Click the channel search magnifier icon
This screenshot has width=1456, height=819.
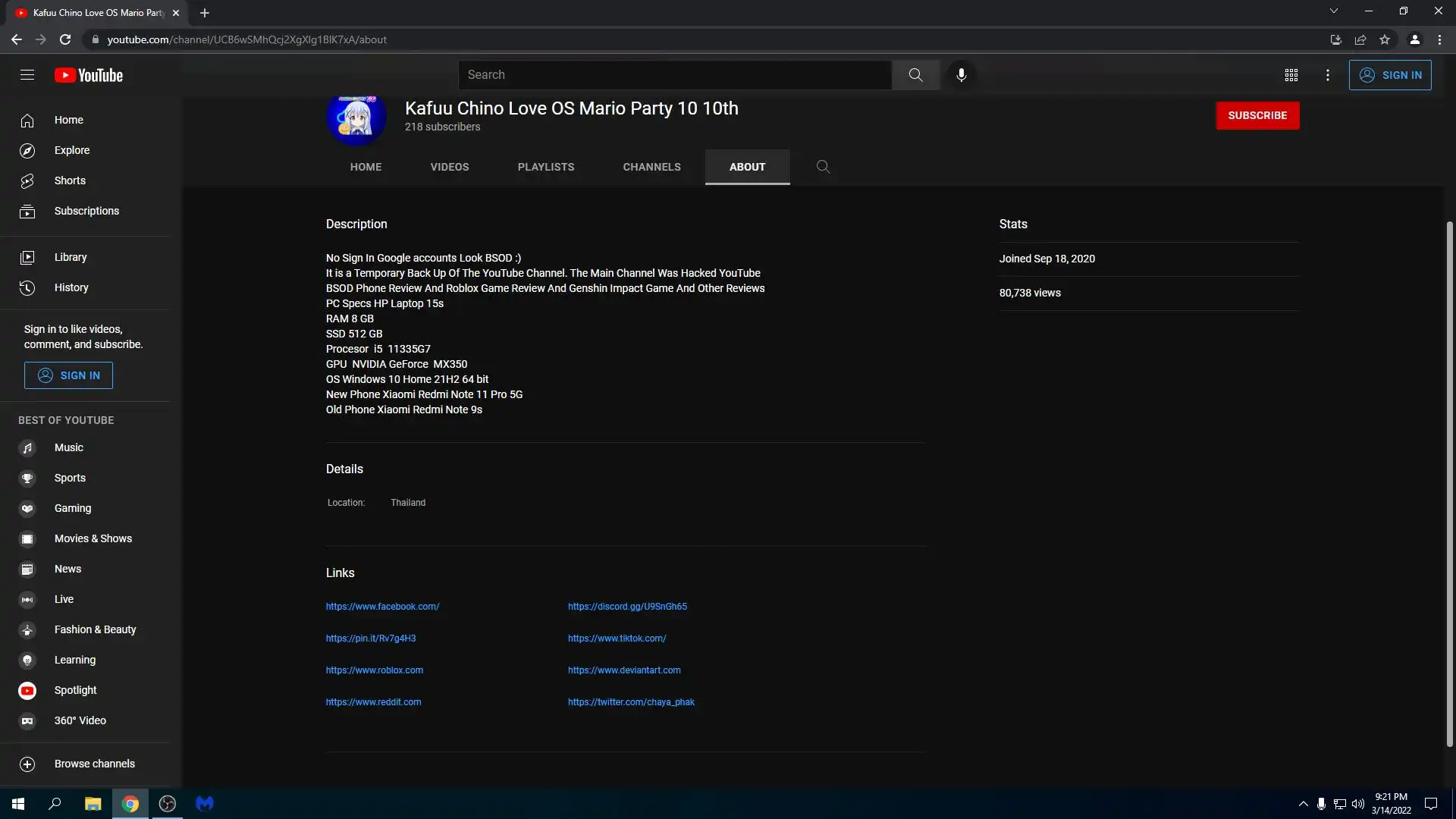(x=823, y=167)
